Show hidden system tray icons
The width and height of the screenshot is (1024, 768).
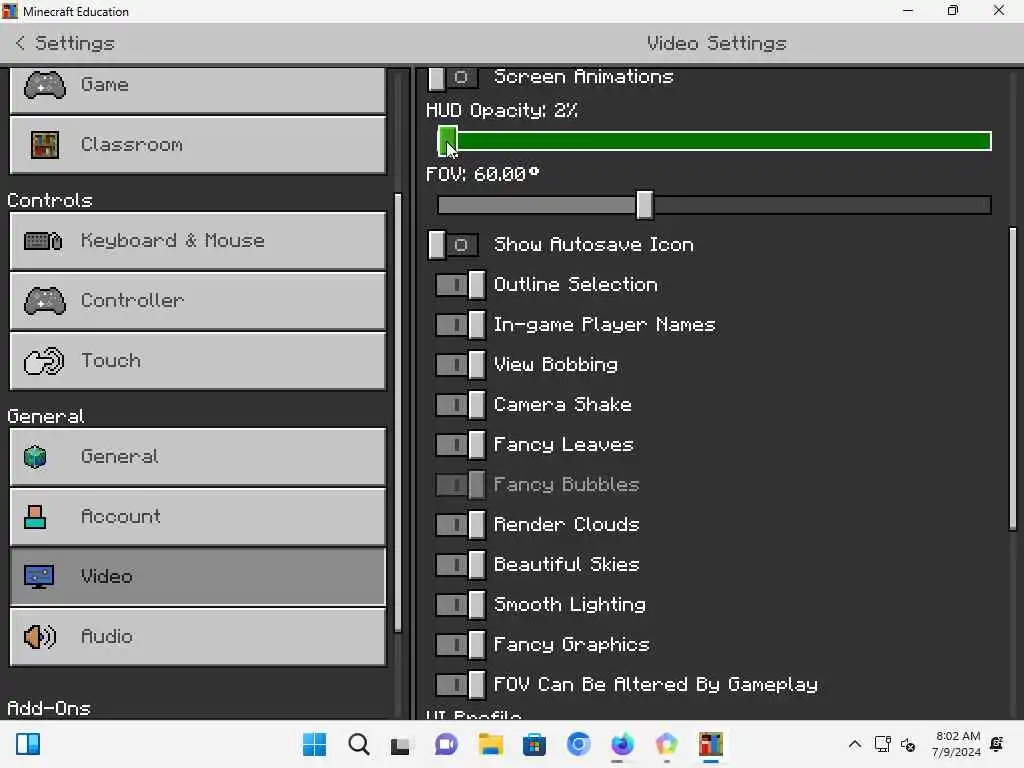point(854,744)
